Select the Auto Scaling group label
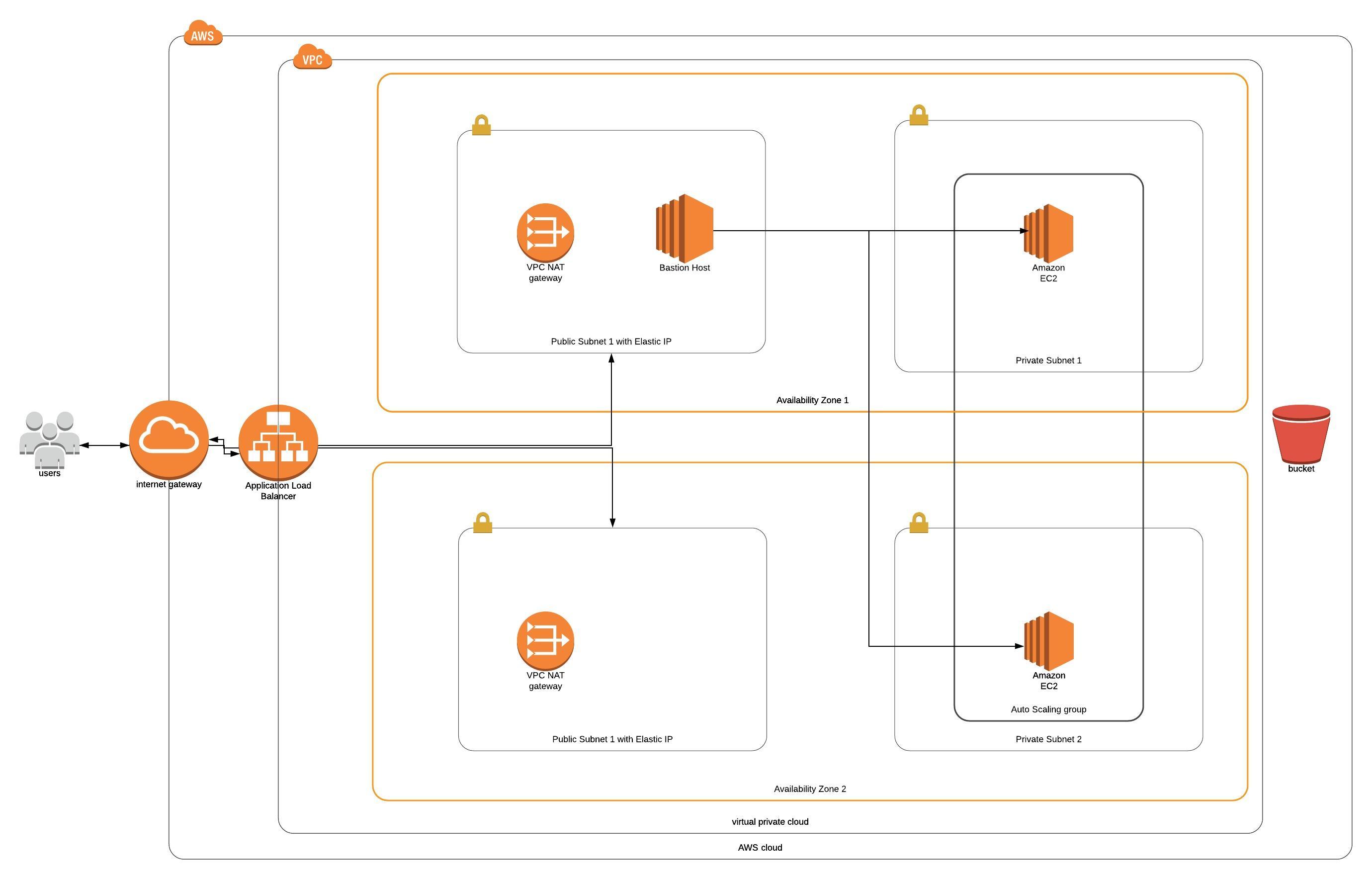This screenshot has width=1372, height=879. 1048,709
